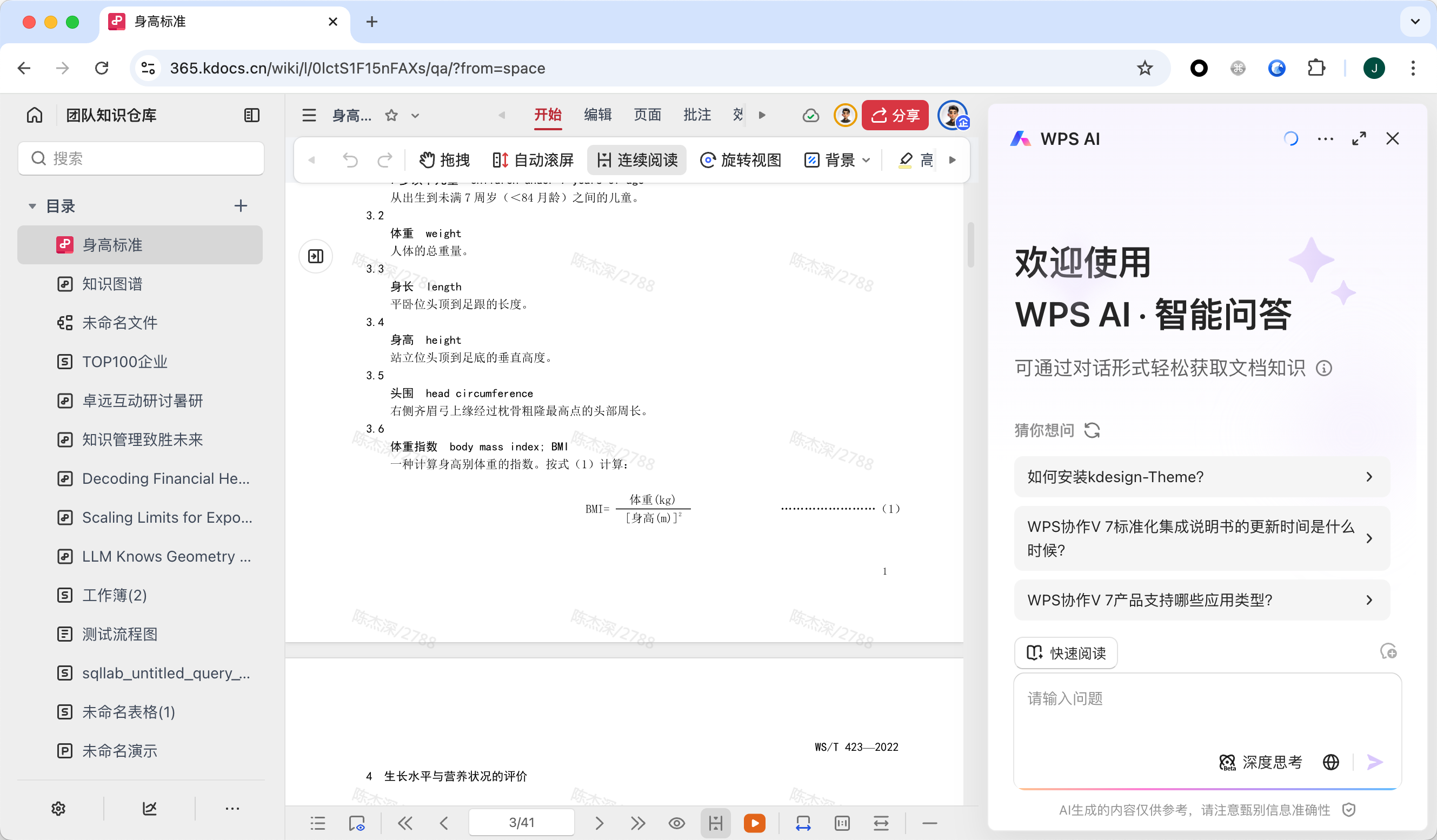Select the drag (拖拽) hand tool
This screenshot has width=1437, height=840.
(444, 160)
